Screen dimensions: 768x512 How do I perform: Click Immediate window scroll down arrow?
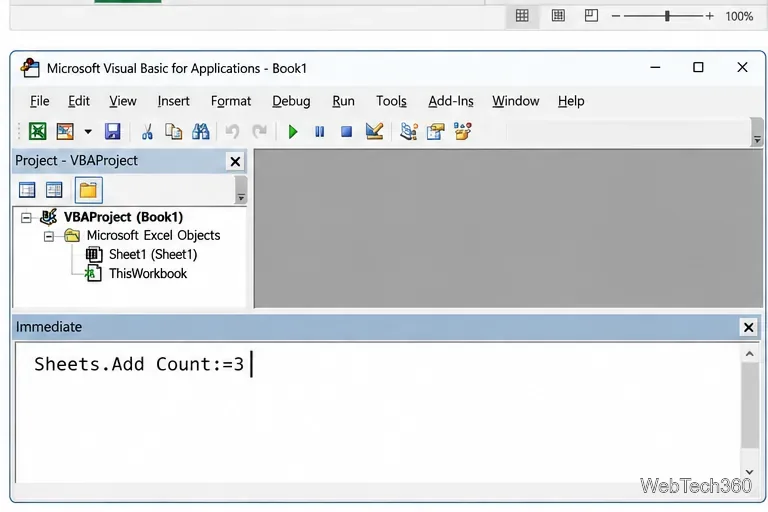[x=749, y=472]
